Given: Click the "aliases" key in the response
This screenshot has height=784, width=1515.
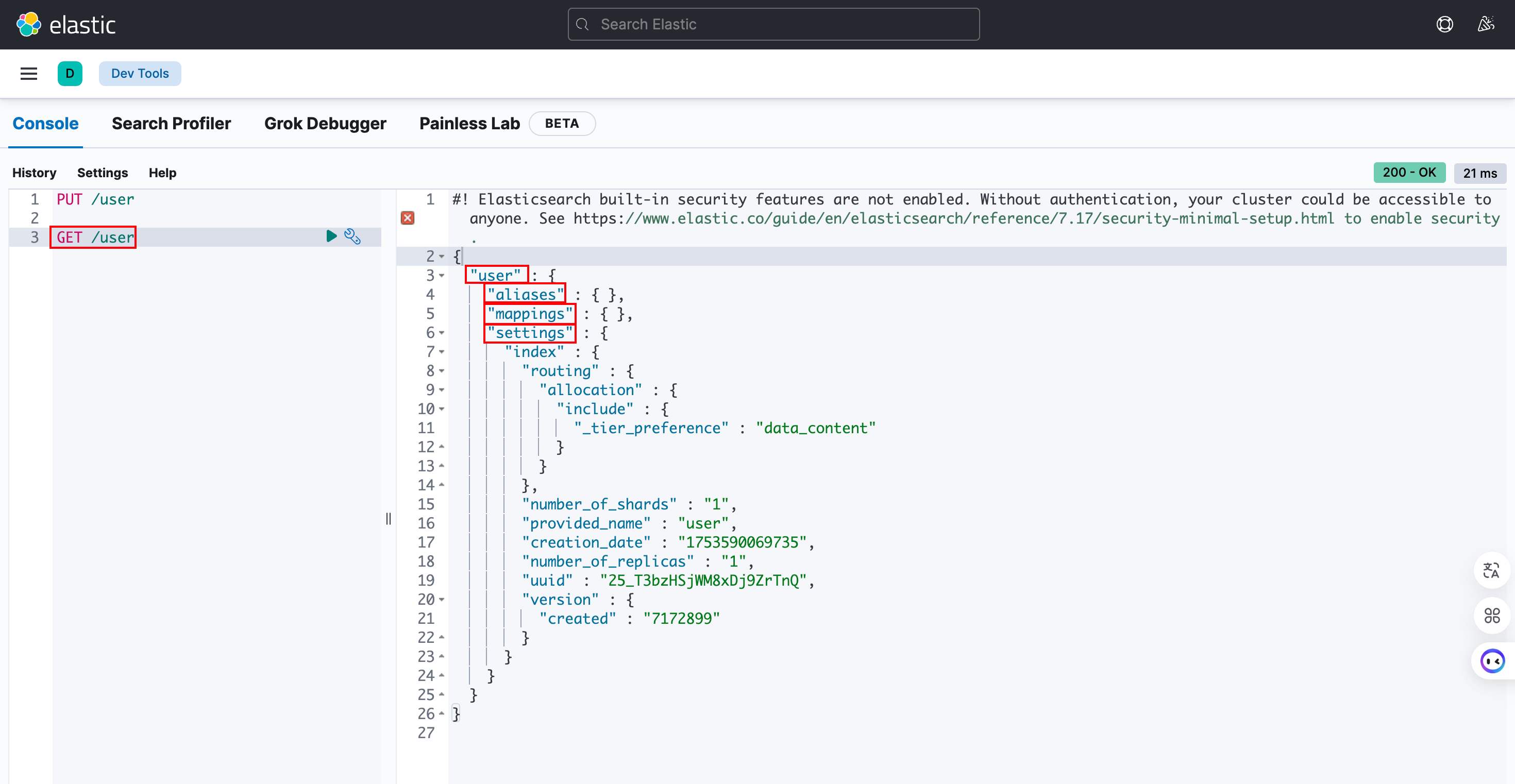Looking at the screenshot, I should [x=526, y=295].
